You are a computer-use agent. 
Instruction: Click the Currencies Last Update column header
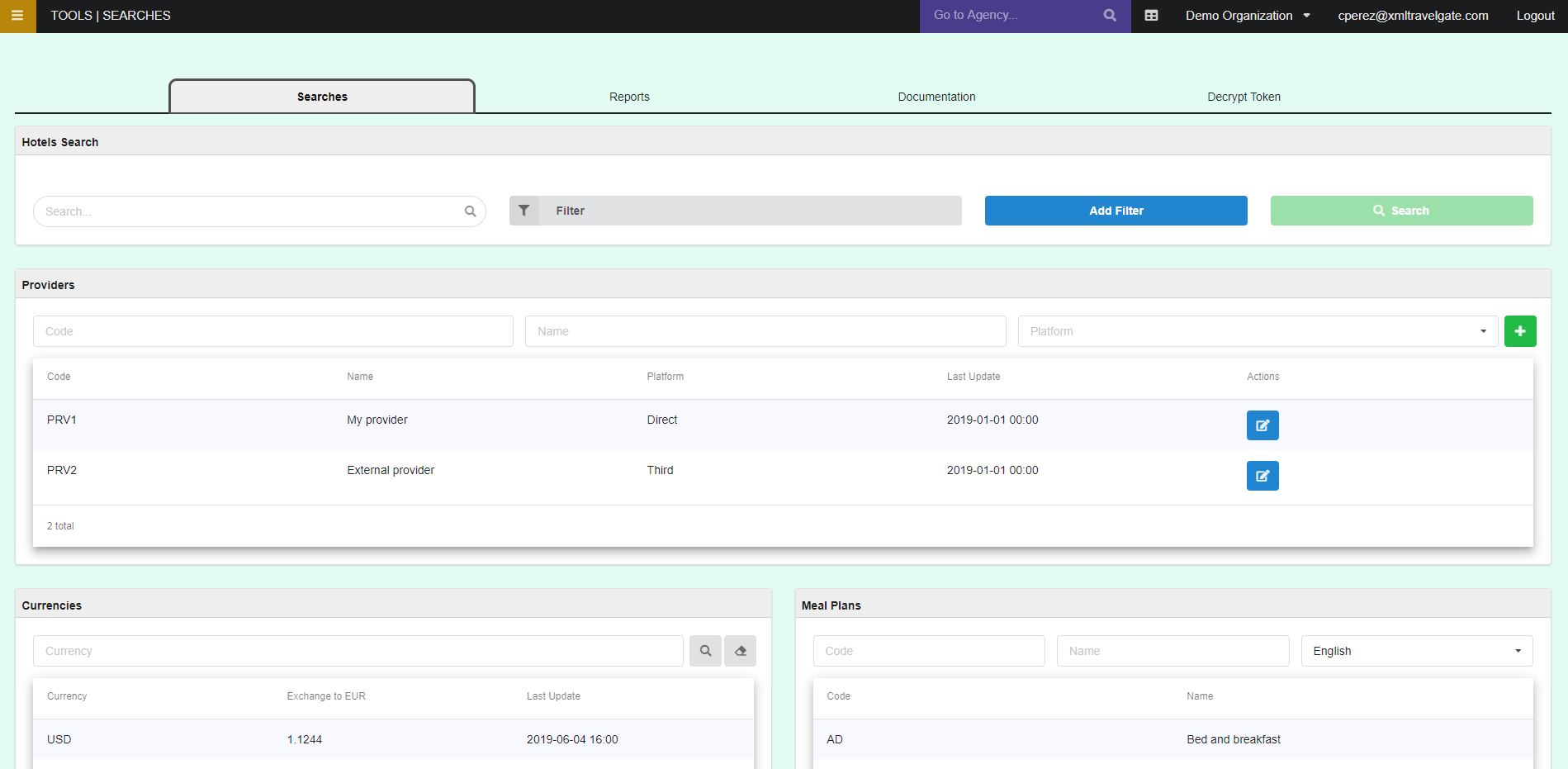pyautogui.click(x=553, y=696)
